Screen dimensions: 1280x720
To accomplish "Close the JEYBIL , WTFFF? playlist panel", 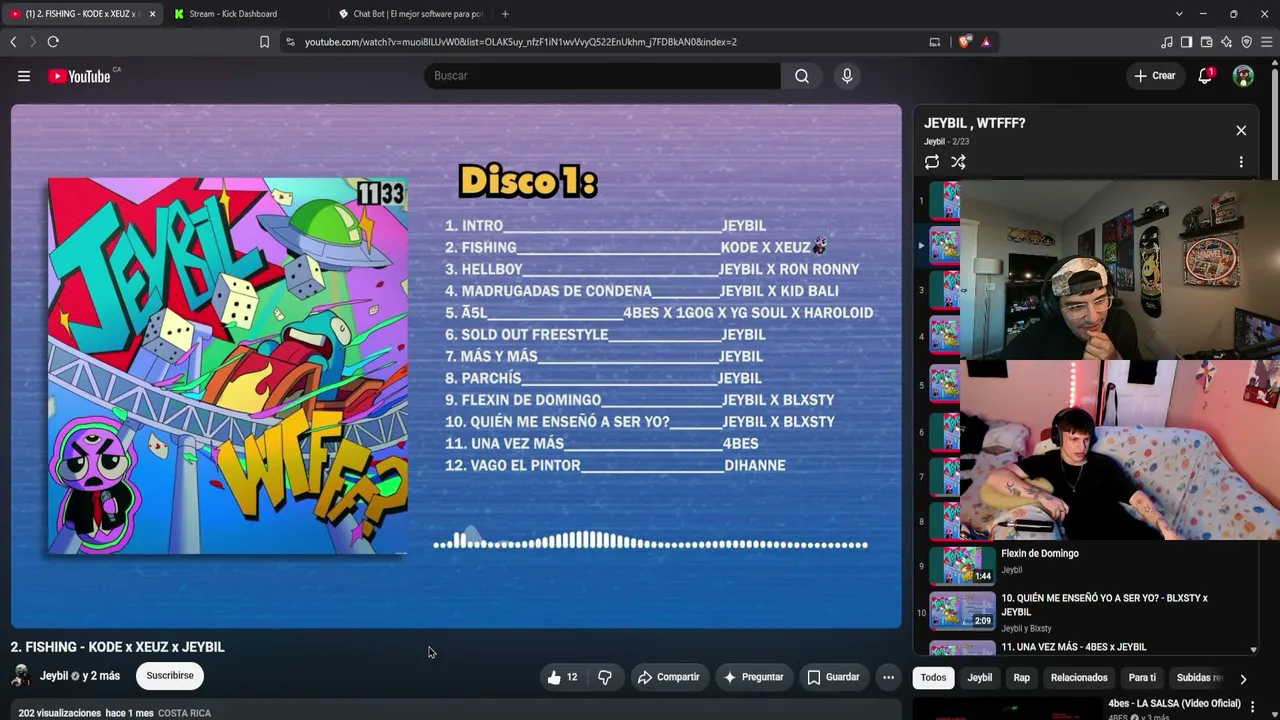I will pos(1241,131).
